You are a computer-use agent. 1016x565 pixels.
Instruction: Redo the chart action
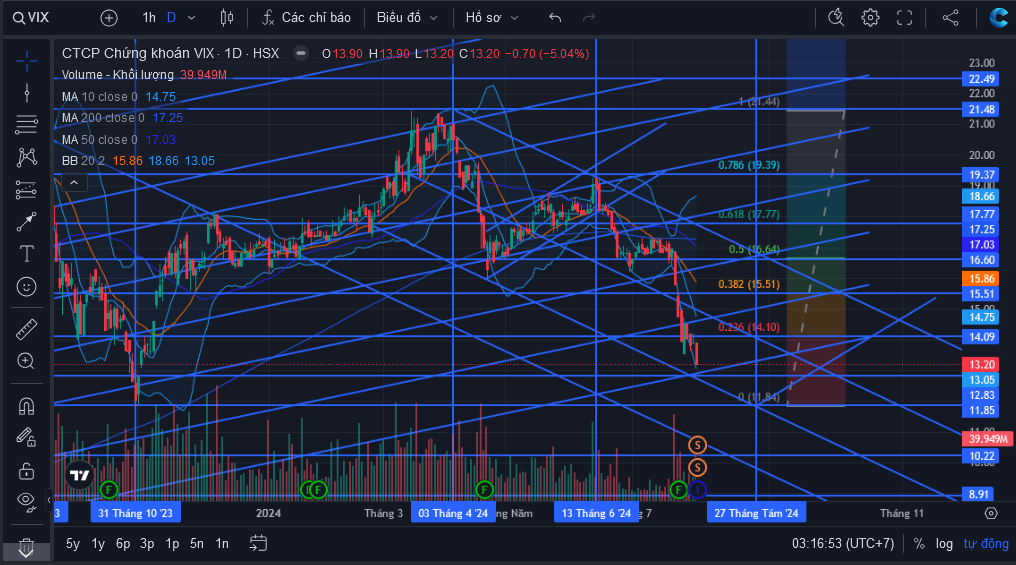pos(588,17)
